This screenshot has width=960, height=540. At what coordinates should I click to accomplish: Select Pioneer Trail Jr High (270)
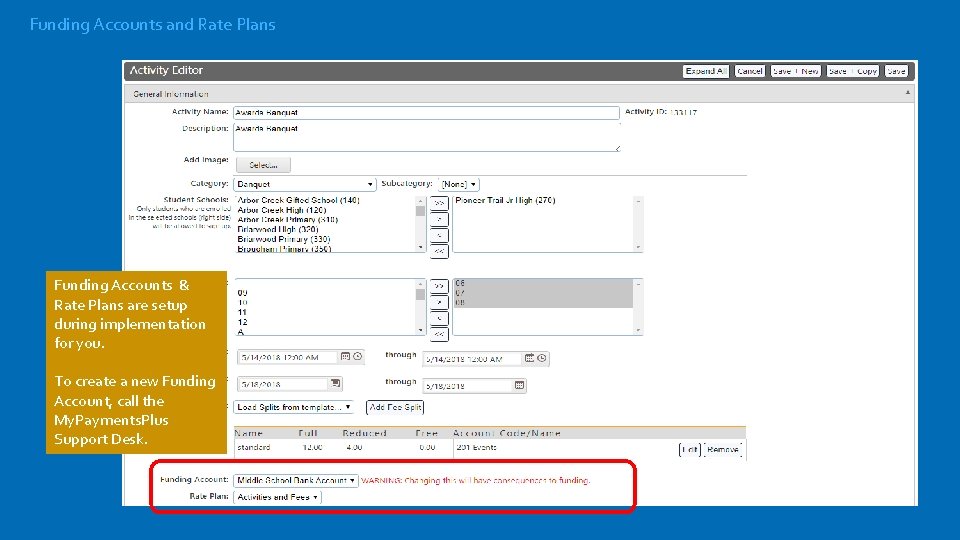tap(505, 200)
